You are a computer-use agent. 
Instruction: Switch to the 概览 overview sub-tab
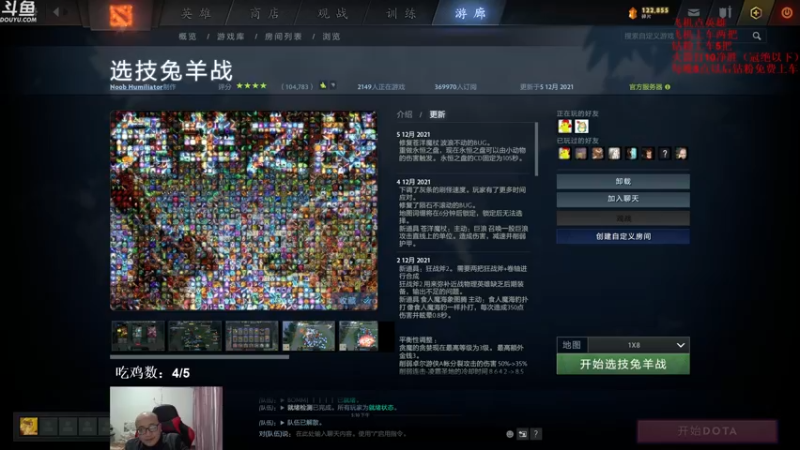[x=188, y=36]
